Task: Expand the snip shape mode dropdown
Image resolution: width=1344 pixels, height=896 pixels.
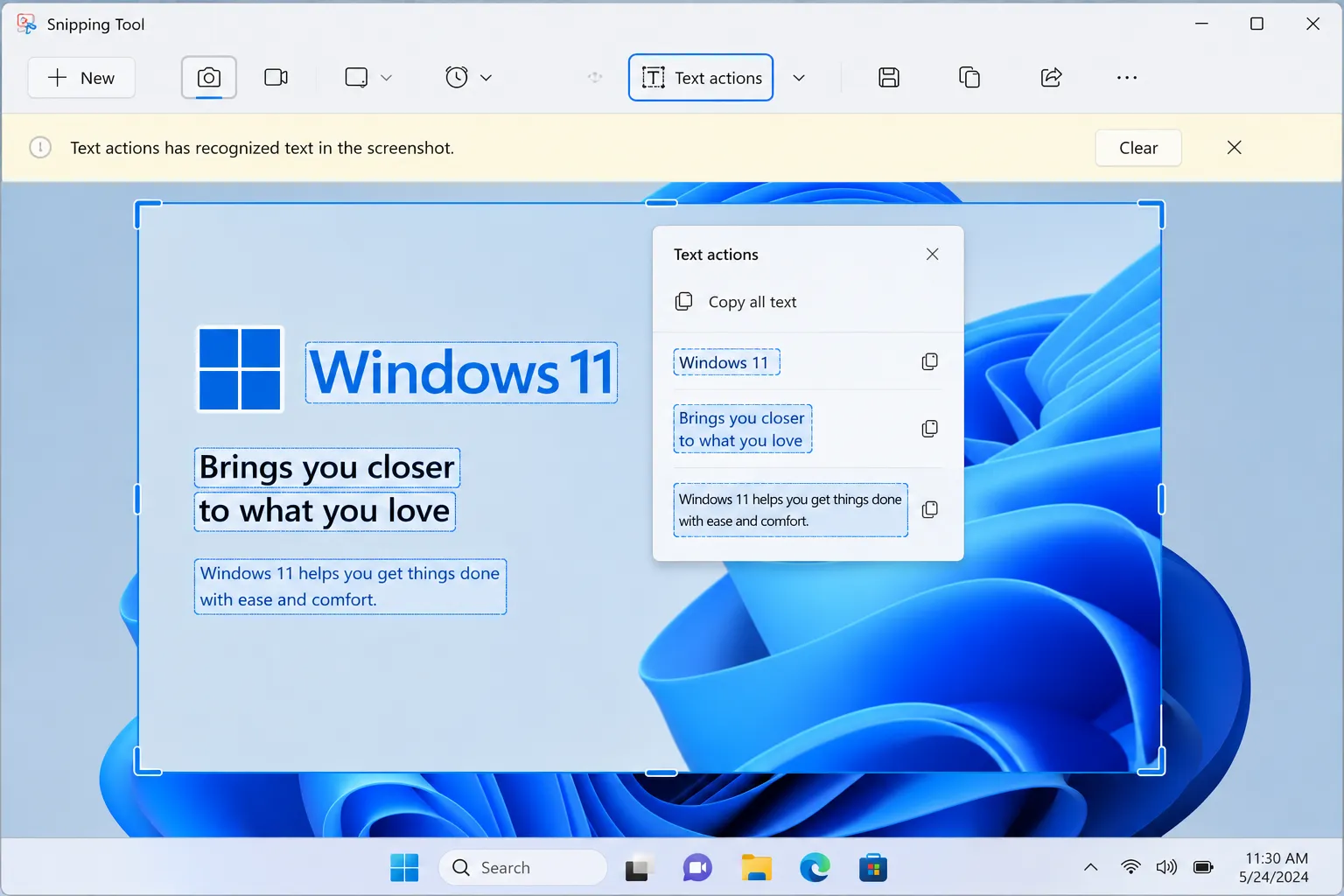Action: tap(387, 78)
